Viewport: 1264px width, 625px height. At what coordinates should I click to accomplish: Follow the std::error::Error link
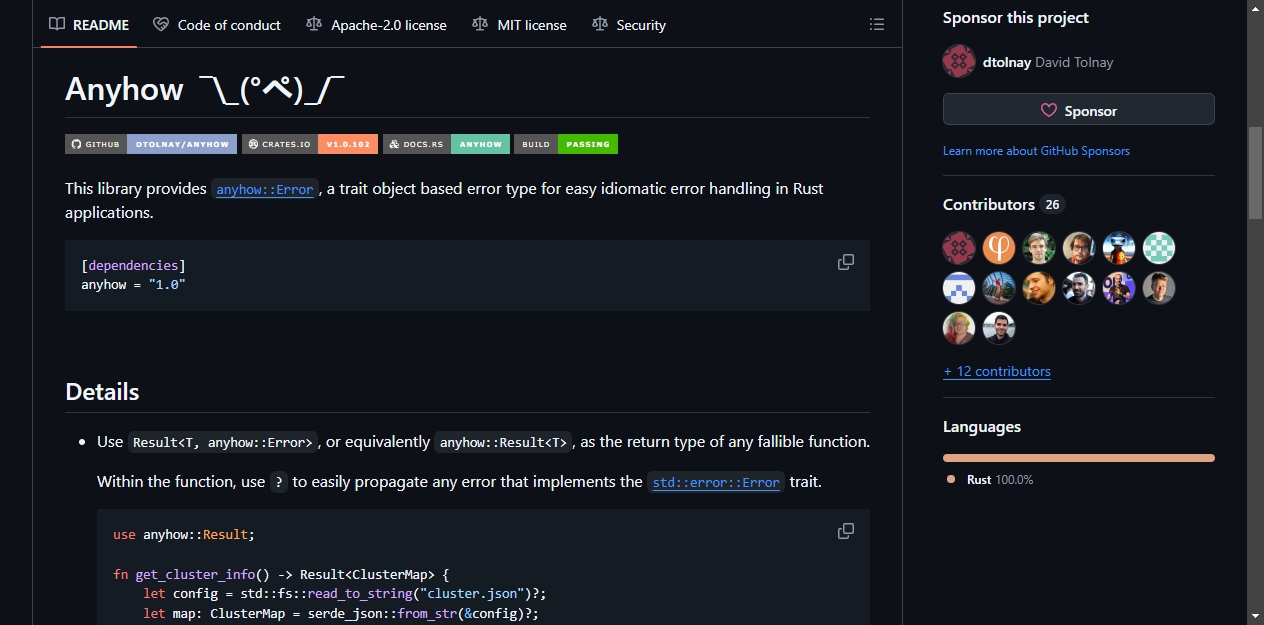click(x=716, y=482)
